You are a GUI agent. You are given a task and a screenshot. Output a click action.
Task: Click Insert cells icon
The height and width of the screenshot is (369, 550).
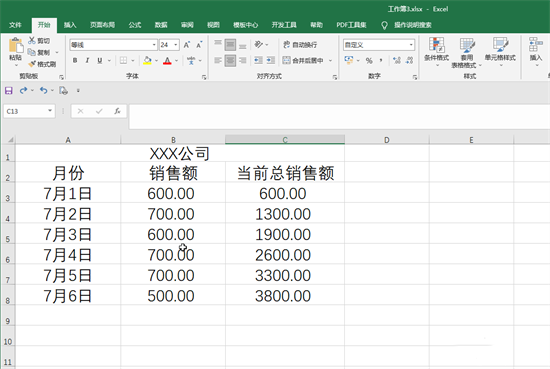(x=536, y=45)
